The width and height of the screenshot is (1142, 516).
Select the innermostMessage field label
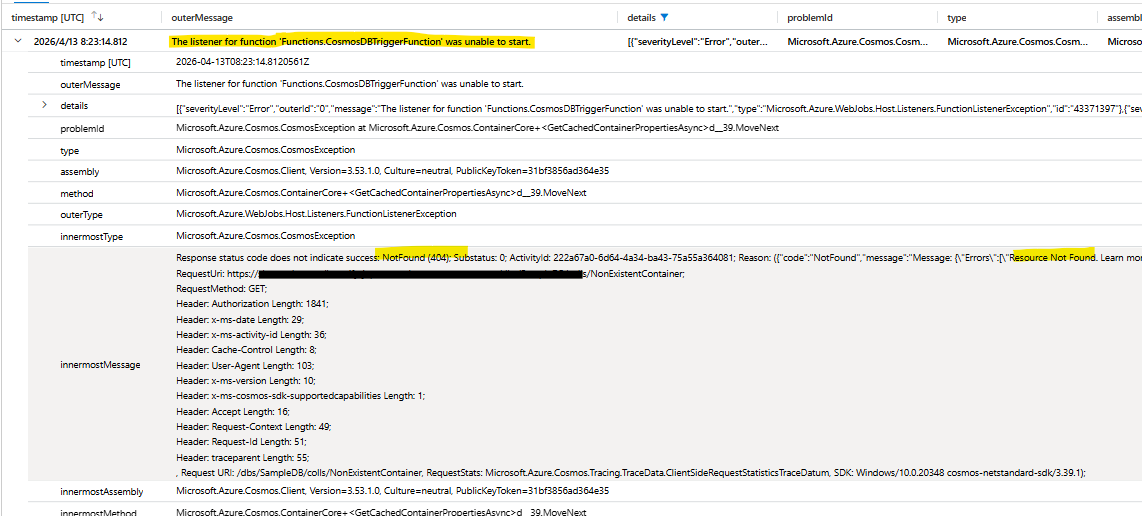point(100,365)
